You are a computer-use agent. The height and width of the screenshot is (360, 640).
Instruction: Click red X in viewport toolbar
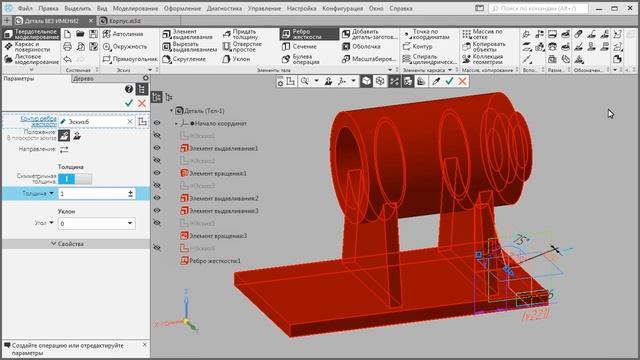click(462, 82)
